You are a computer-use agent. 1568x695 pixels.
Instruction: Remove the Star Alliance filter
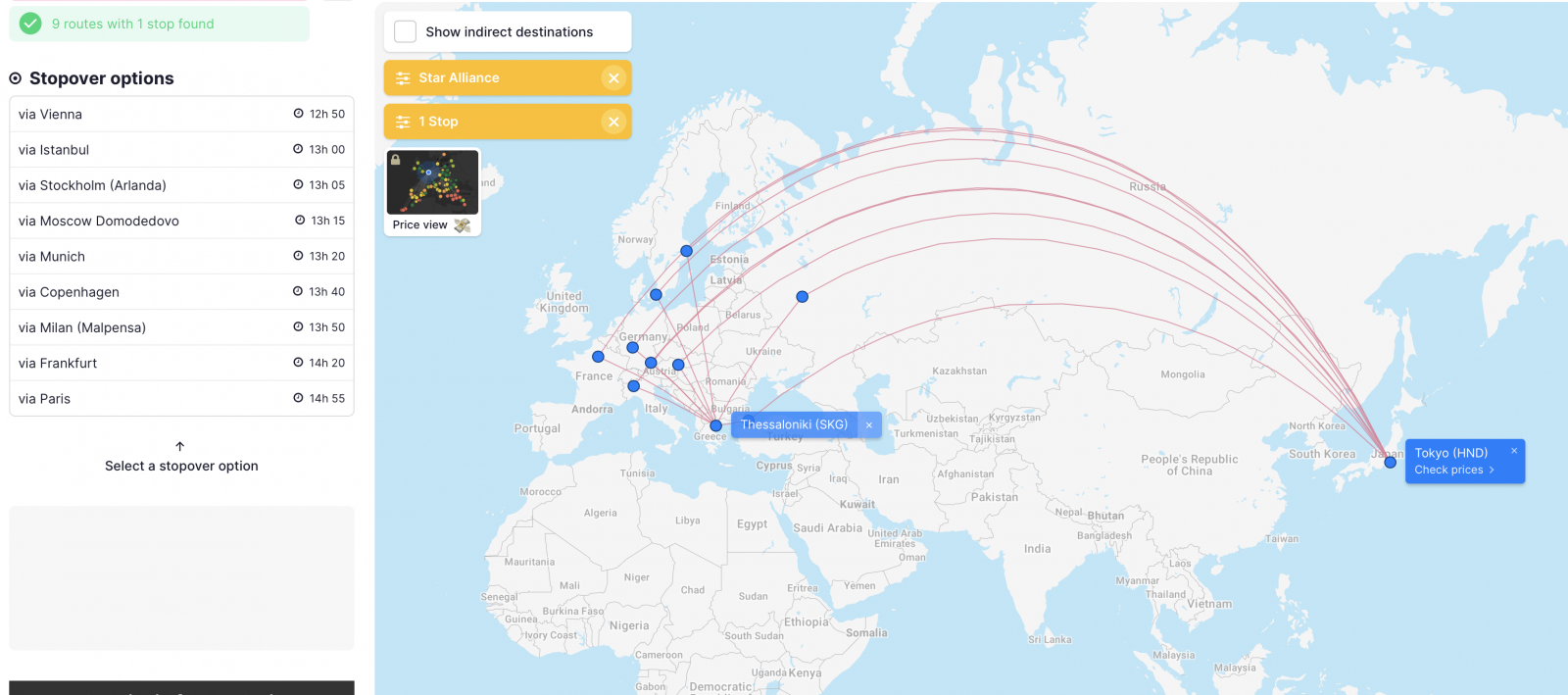(613, 78)
